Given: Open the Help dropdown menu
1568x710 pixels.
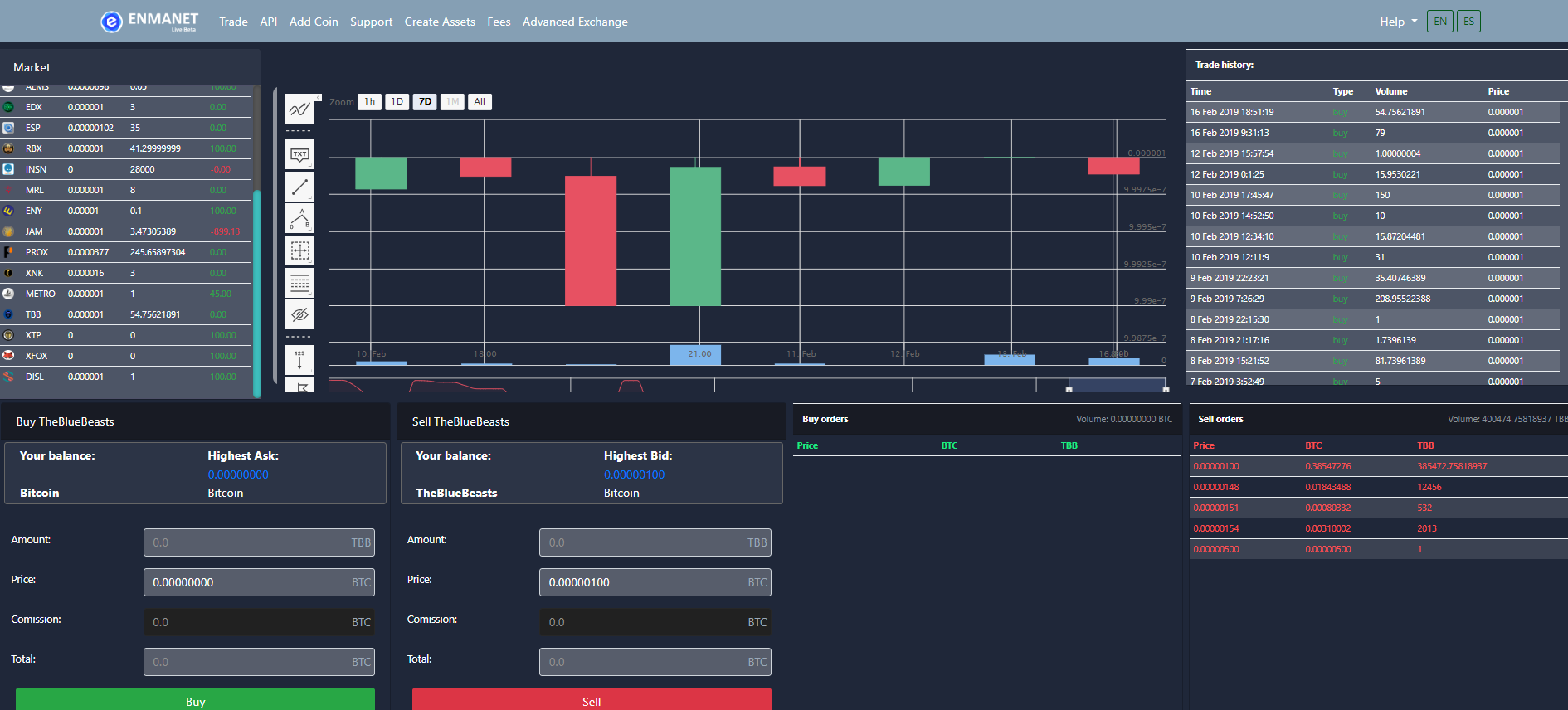Looking at the screenshot, I should [1398, 22].
